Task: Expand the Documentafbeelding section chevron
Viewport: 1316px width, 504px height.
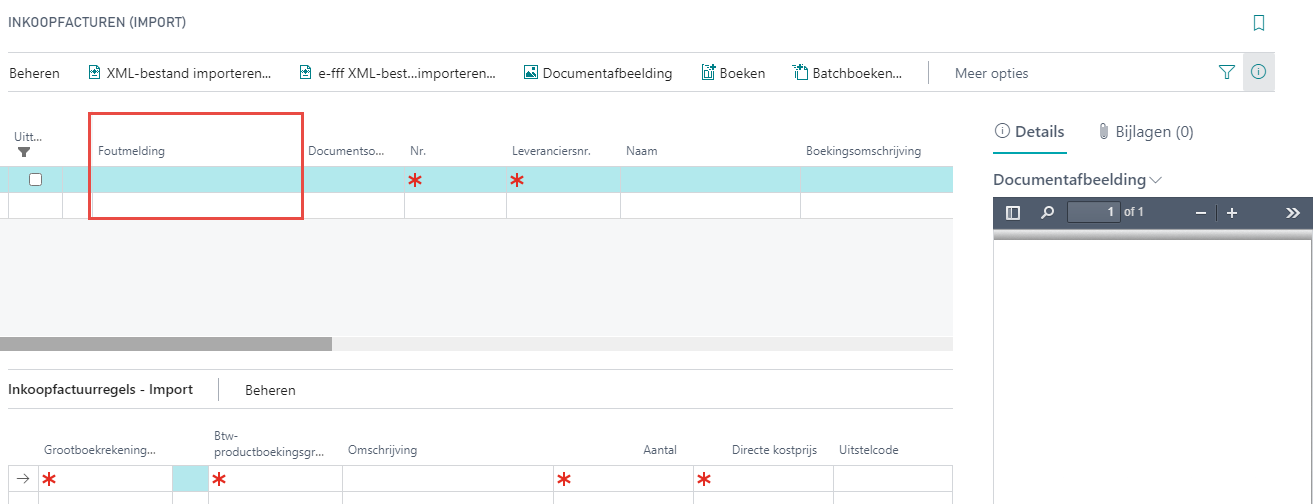Action: [x=1157, y=180]
